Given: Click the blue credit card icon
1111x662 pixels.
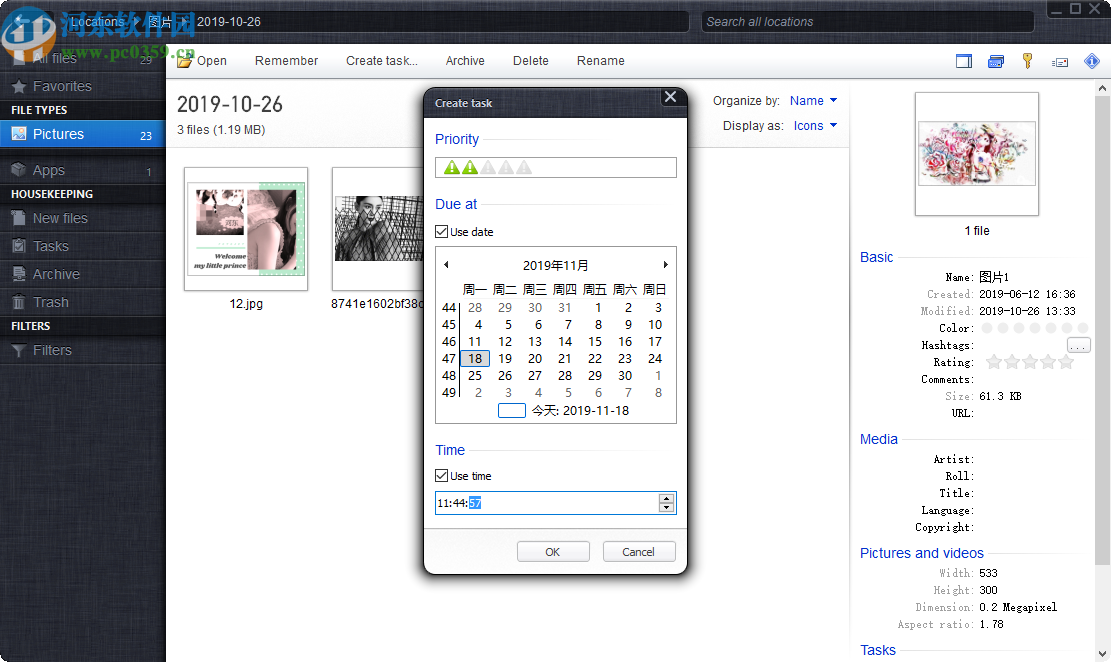Looking at the screenshot, I should [996, 62].
